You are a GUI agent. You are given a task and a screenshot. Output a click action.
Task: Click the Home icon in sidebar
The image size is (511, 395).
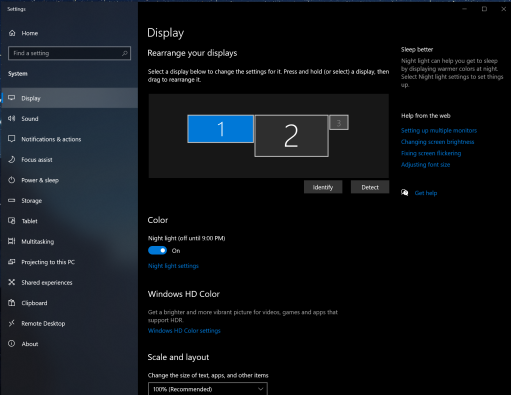(x=12, y=33)
